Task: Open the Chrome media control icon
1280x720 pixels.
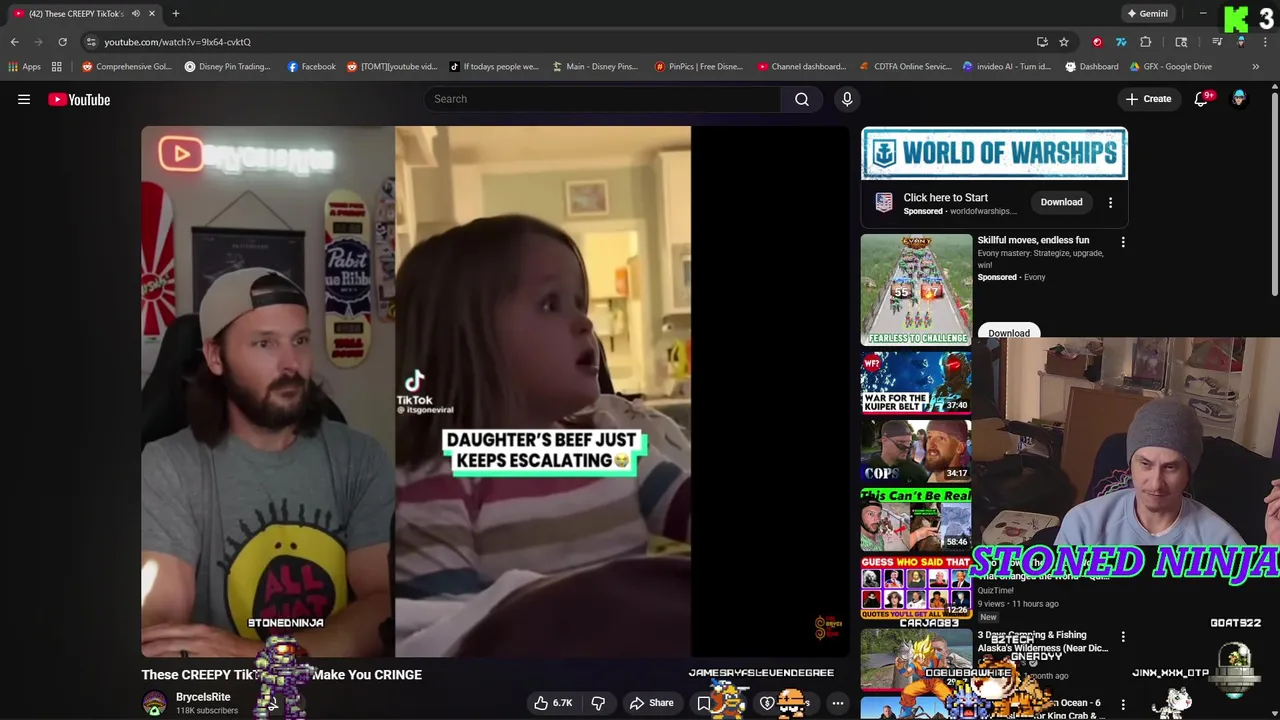Action: click(x=1217, y=42)
